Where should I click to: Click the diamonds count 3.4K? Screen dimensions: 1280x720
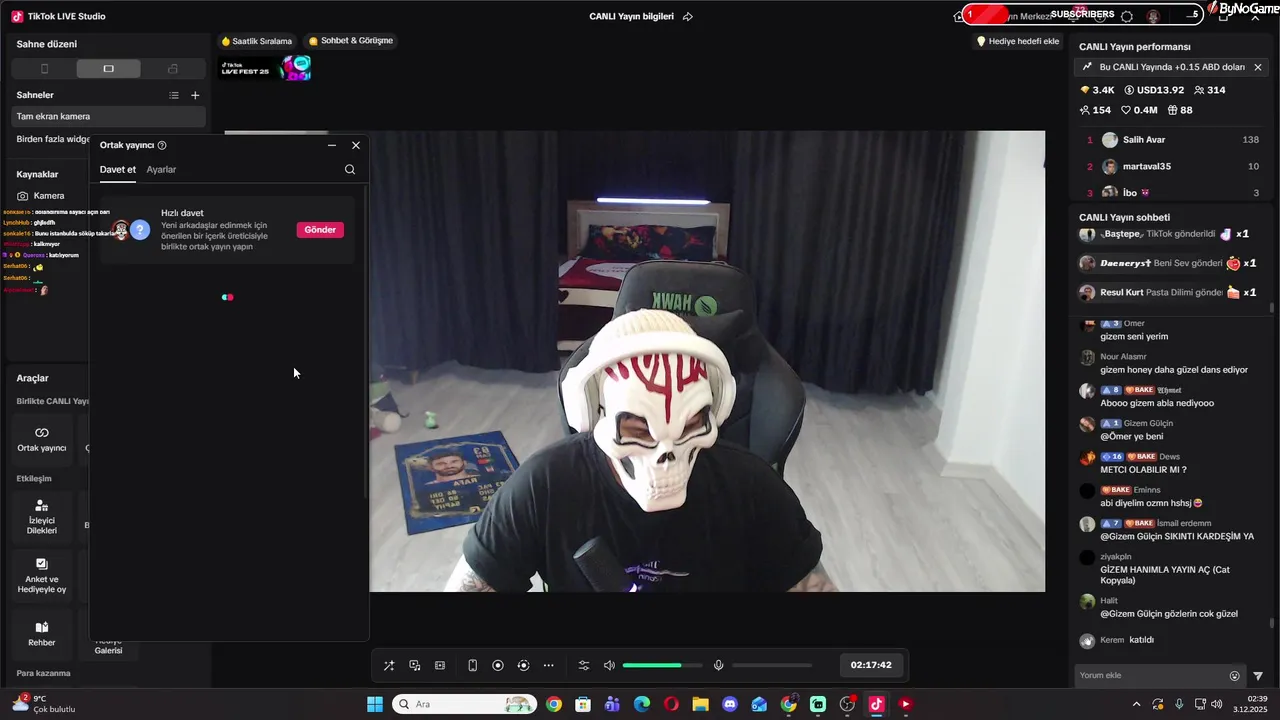coord(1097,90)
